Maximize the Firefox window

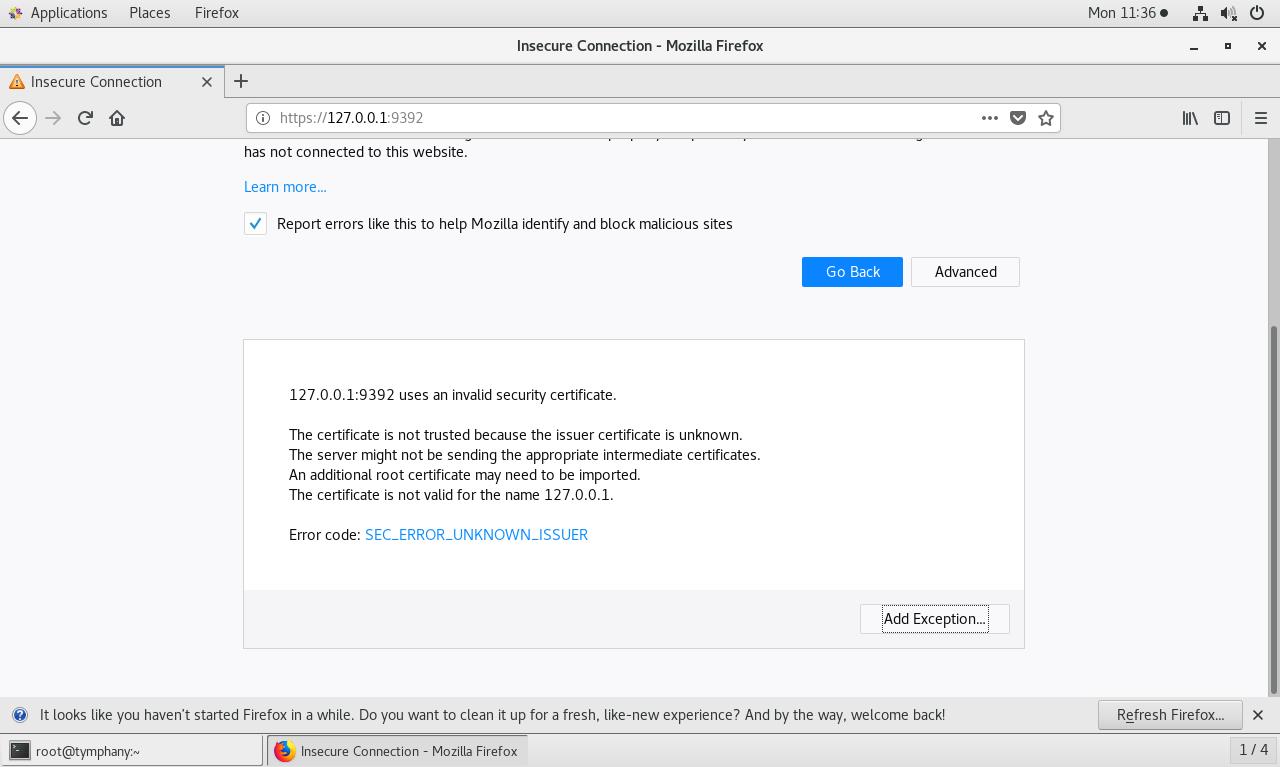click(x=1228, y=46)
